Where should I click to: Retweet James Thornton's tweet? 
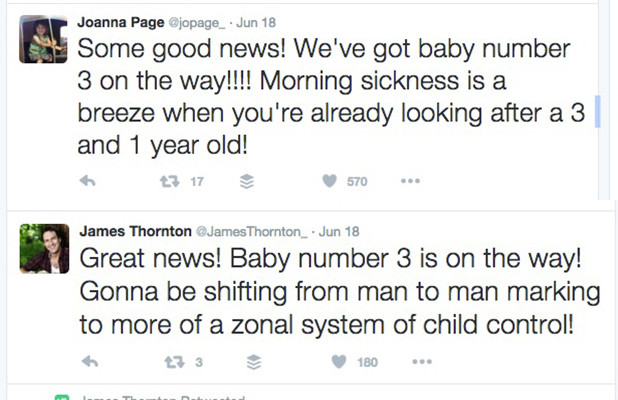coord(174,362)
